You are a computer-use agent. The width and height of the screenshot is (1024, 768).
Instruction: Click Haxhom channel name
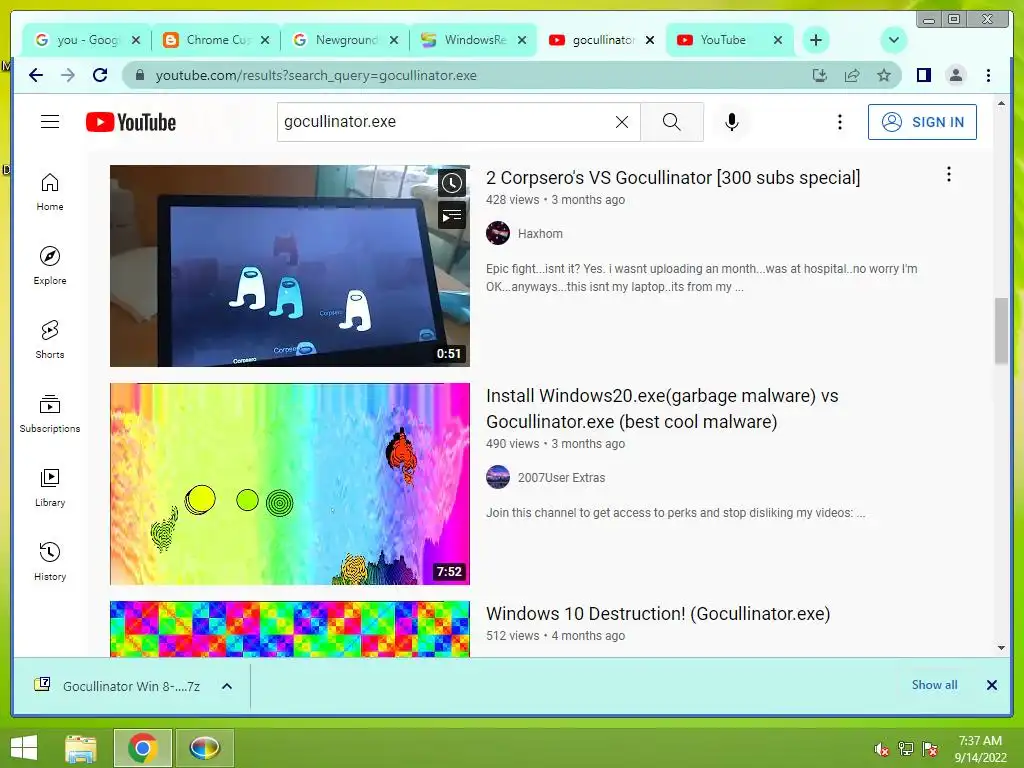(x=540, y=234)
